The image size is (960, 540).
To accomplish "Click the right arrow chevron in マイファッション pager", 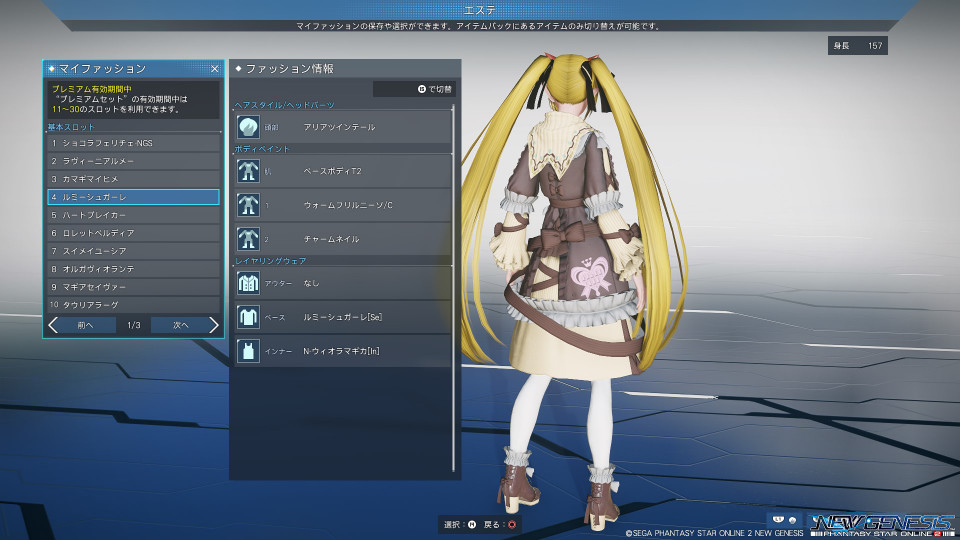I will pyautogui.click(x=213, y=325).
